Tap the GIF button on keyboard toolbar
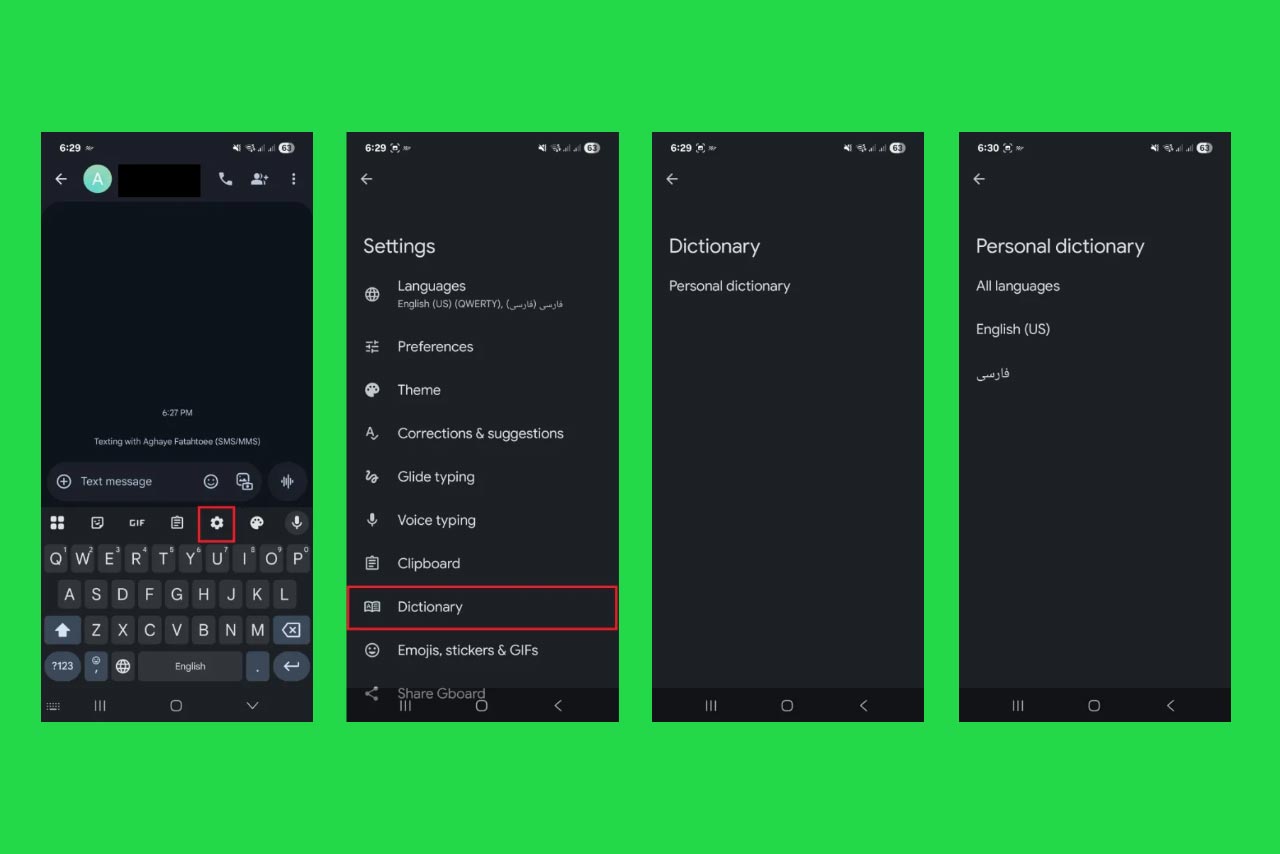The width and height of the screenshot is (1280, 854). pos(137,523)
